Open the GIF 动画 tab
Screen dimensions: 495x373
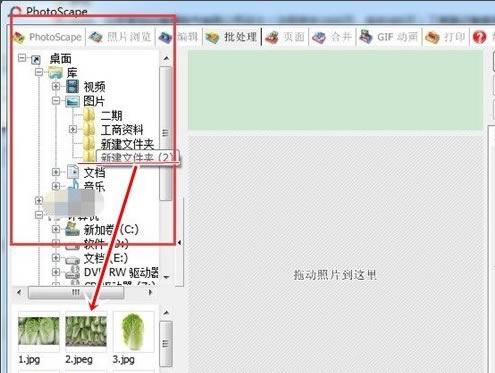[389, 37]
